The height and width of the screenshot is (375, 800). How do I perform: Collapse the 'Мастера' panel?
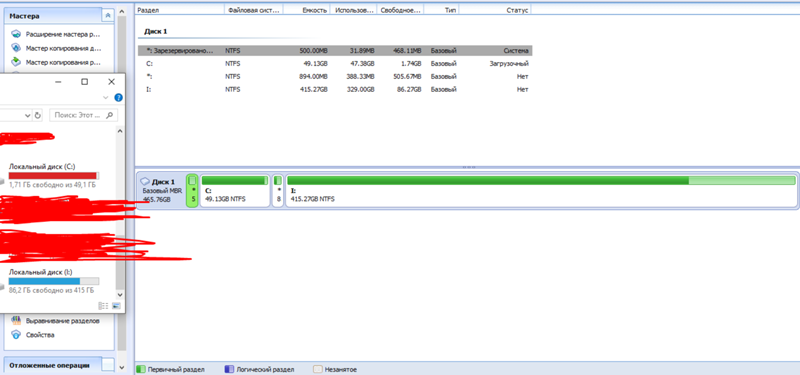(108, 16)
